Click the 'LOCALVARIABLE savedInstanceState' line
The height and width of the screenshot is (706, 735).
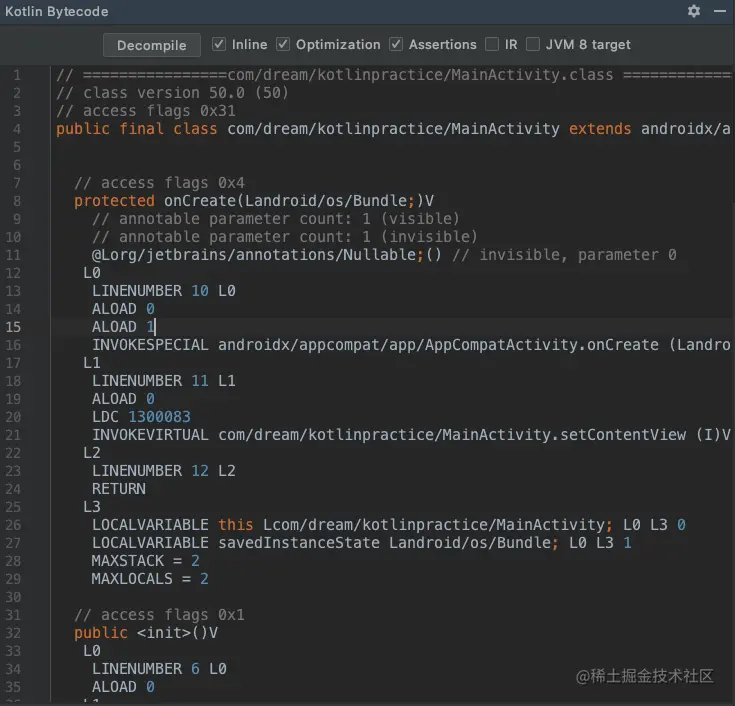tap(361, 542)
